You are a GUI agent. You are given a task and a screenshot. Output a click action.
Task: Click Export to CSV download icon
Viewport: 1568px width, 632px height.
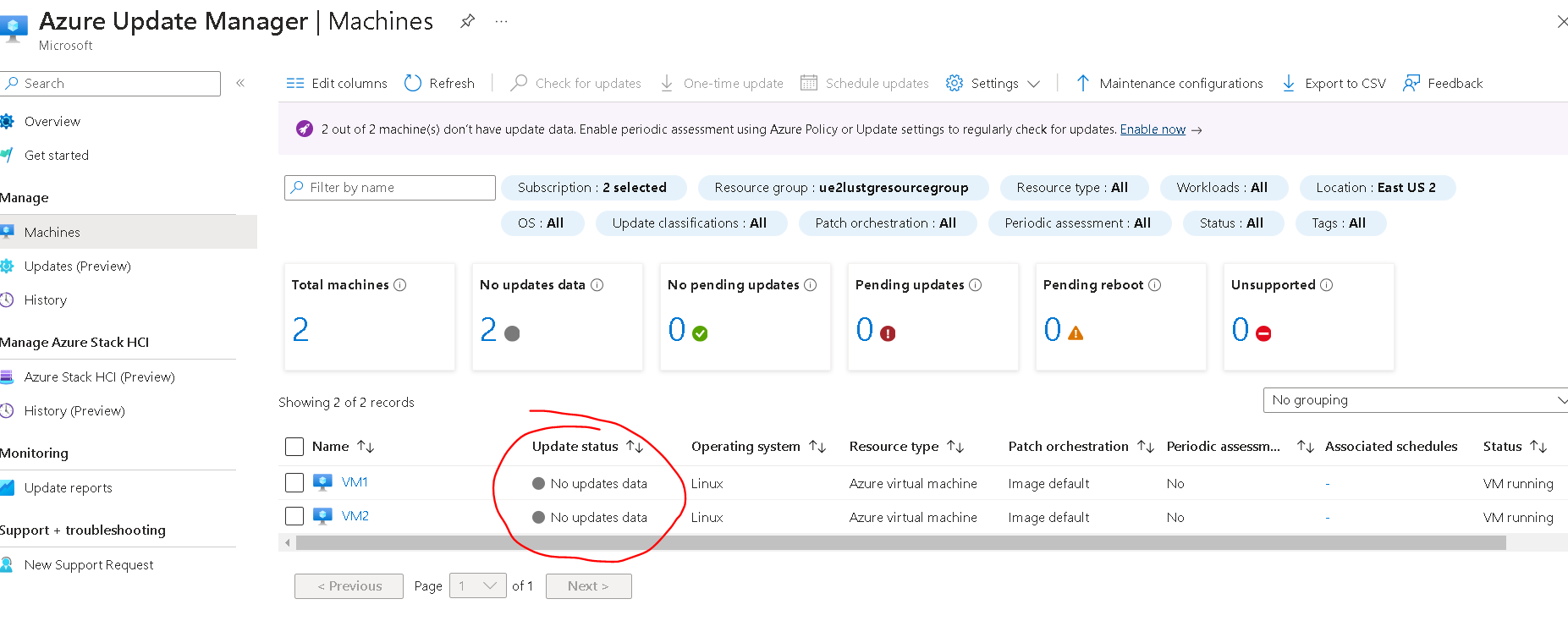1289,83
